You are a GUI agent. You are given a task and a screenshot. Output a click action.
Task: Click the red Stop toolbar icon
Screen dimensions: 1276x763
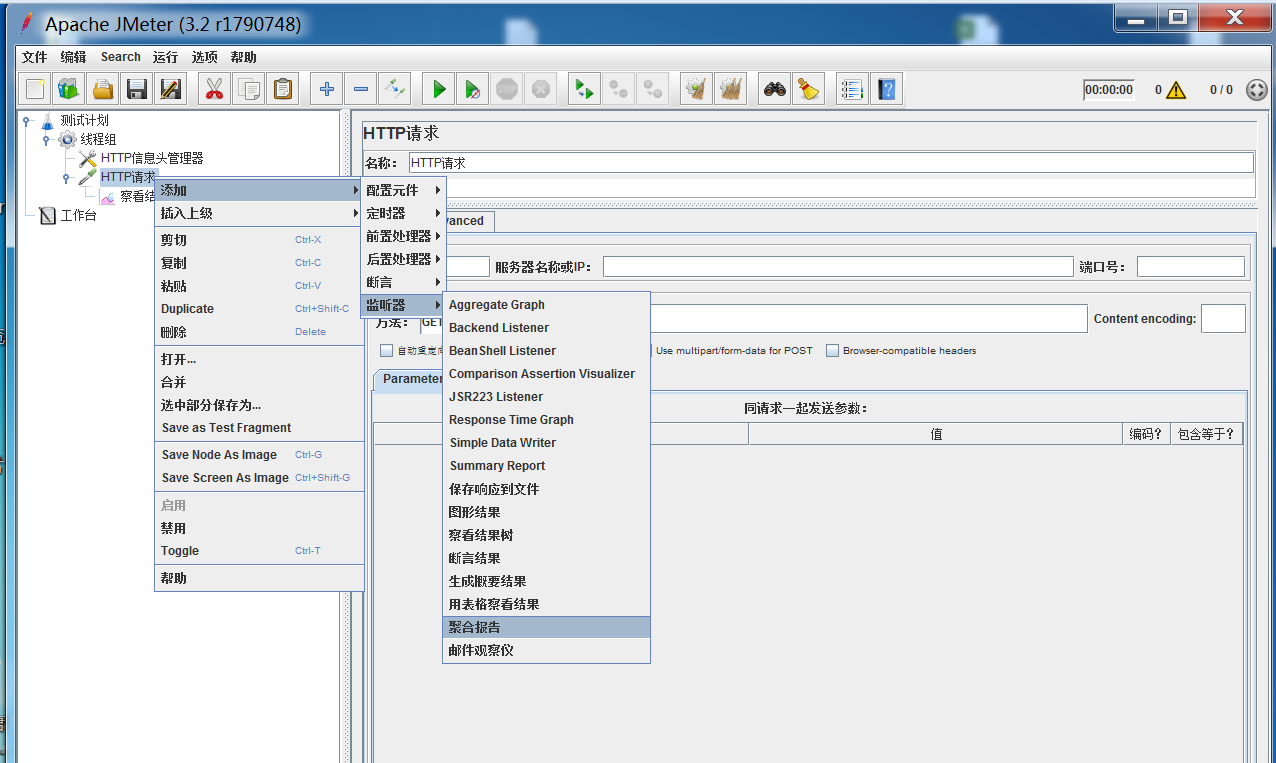tap(506, 89)
